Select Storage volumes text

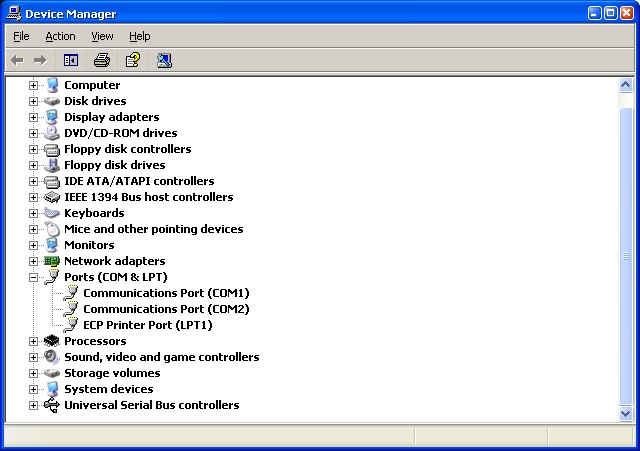click(x=112, y=373)
